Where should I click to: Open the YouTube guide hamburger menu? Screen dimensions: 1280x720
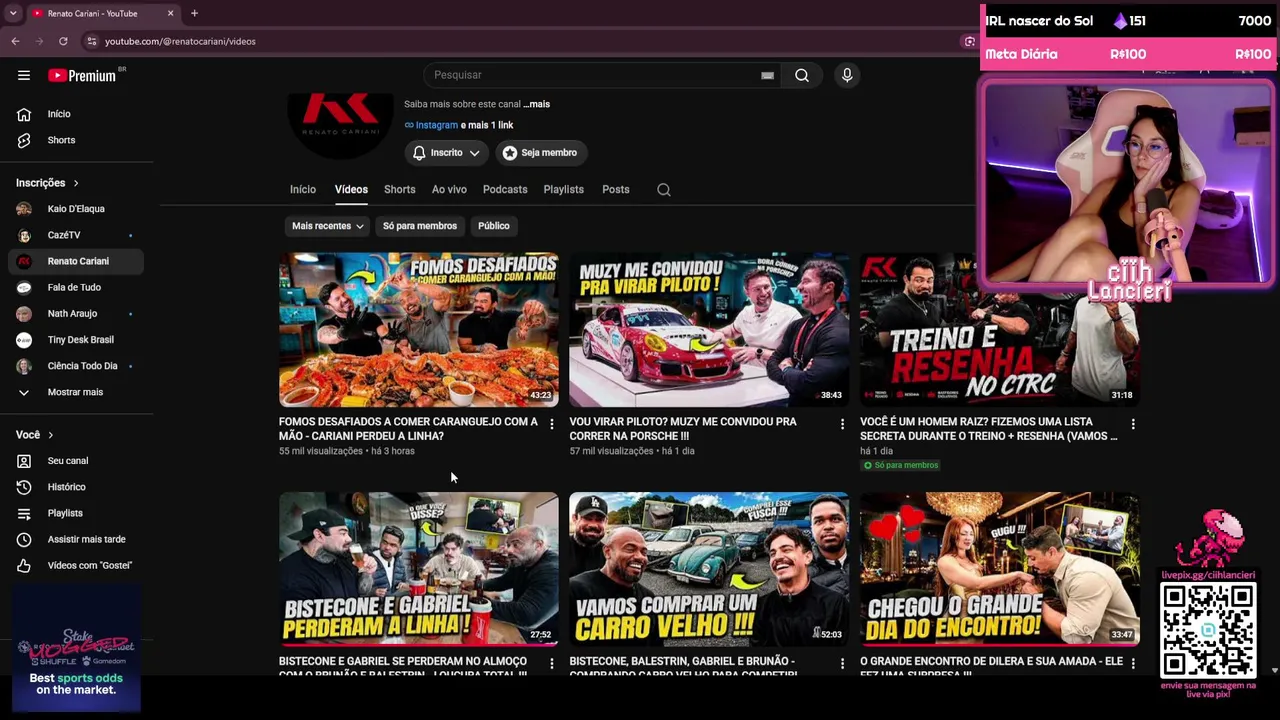[x=24, y=75]
